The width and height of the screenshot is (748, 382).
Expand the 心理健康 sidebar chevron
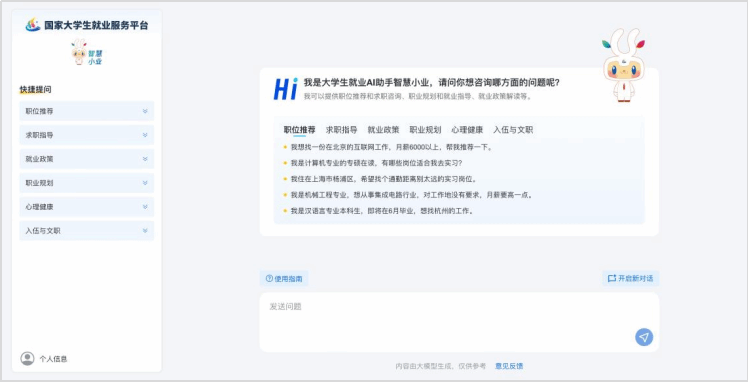tap(145, 207)
